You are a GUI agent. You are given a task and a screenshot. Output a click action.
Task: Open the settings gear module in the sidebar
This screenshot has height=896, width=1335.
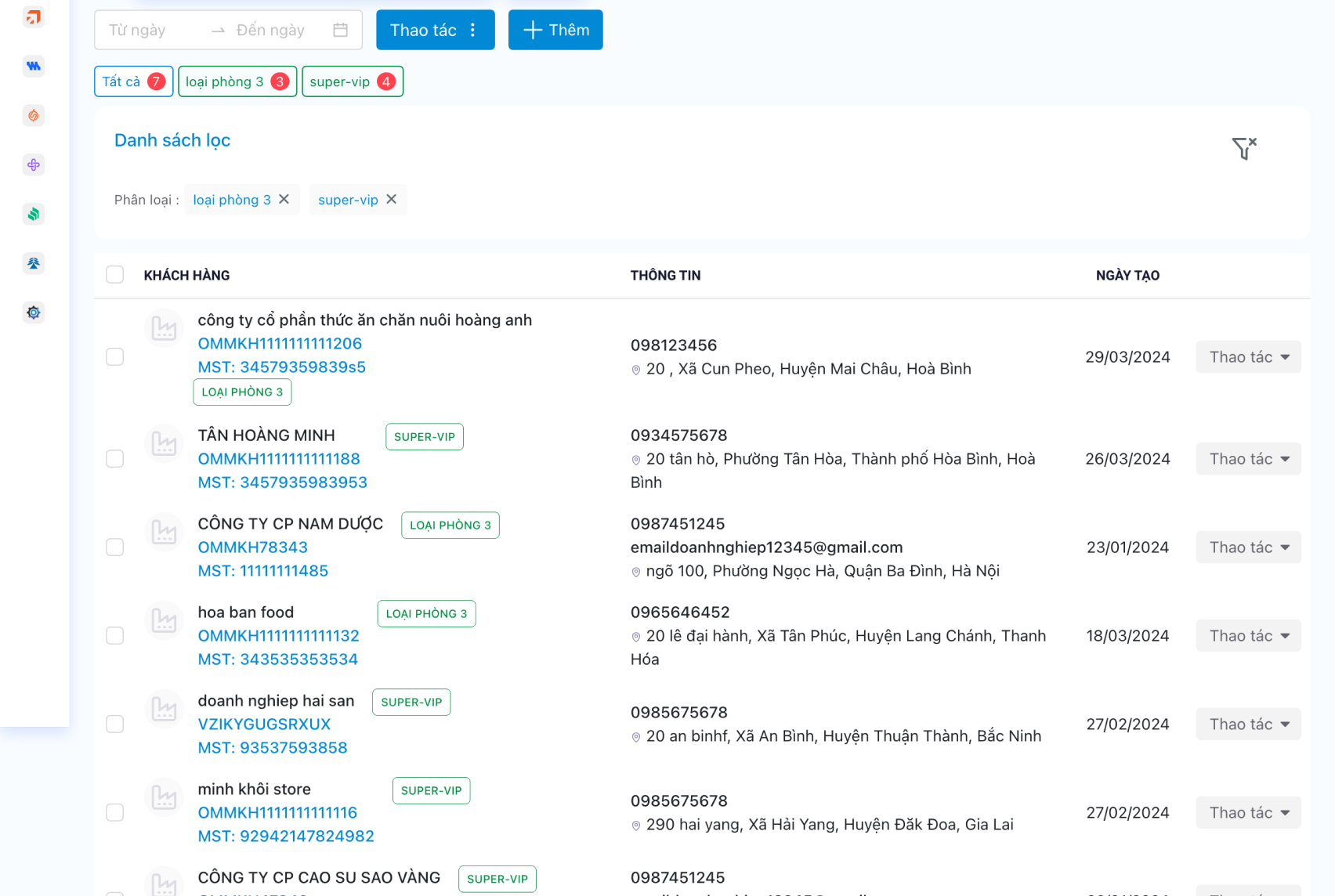(33, 313)
